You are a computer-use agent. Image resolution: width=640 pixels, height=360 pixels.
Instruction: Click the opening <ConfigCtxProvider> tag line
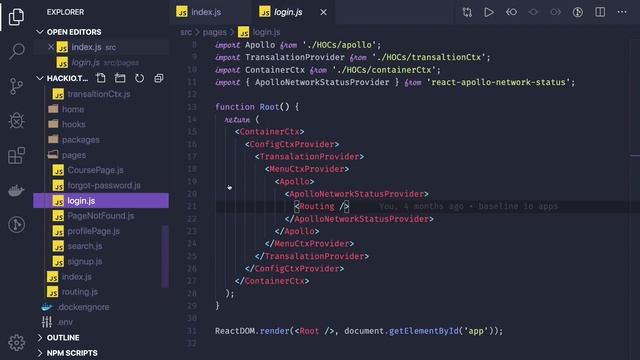point(292,144)
